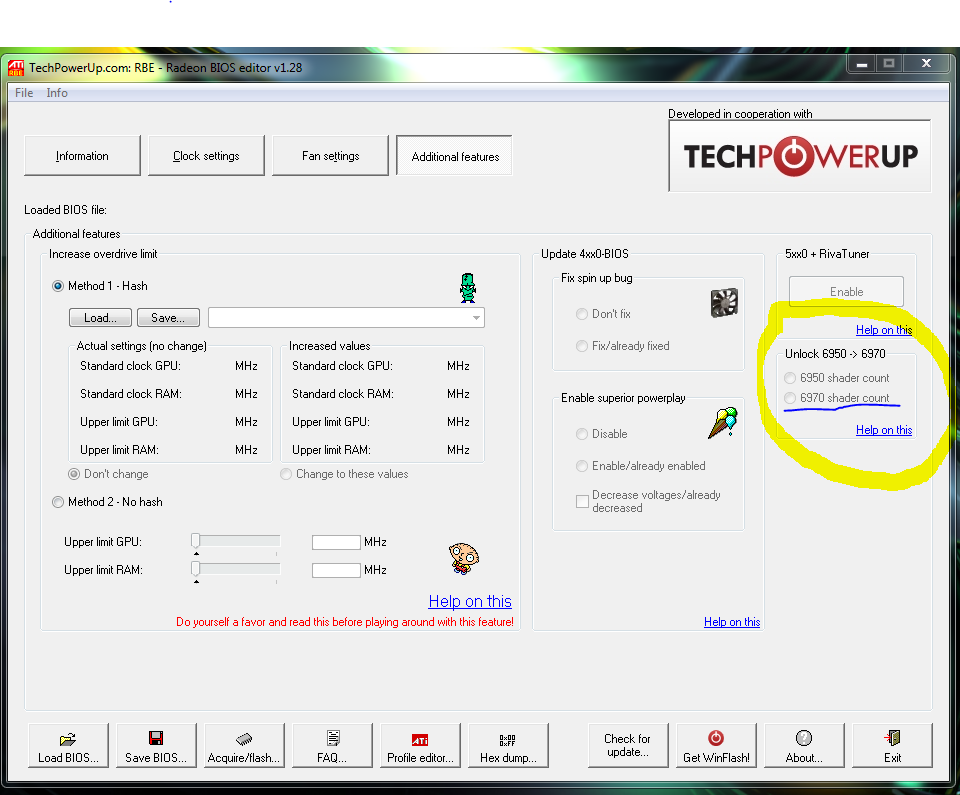Expand the hash profile dropdown arrow

tap(476, 318)
